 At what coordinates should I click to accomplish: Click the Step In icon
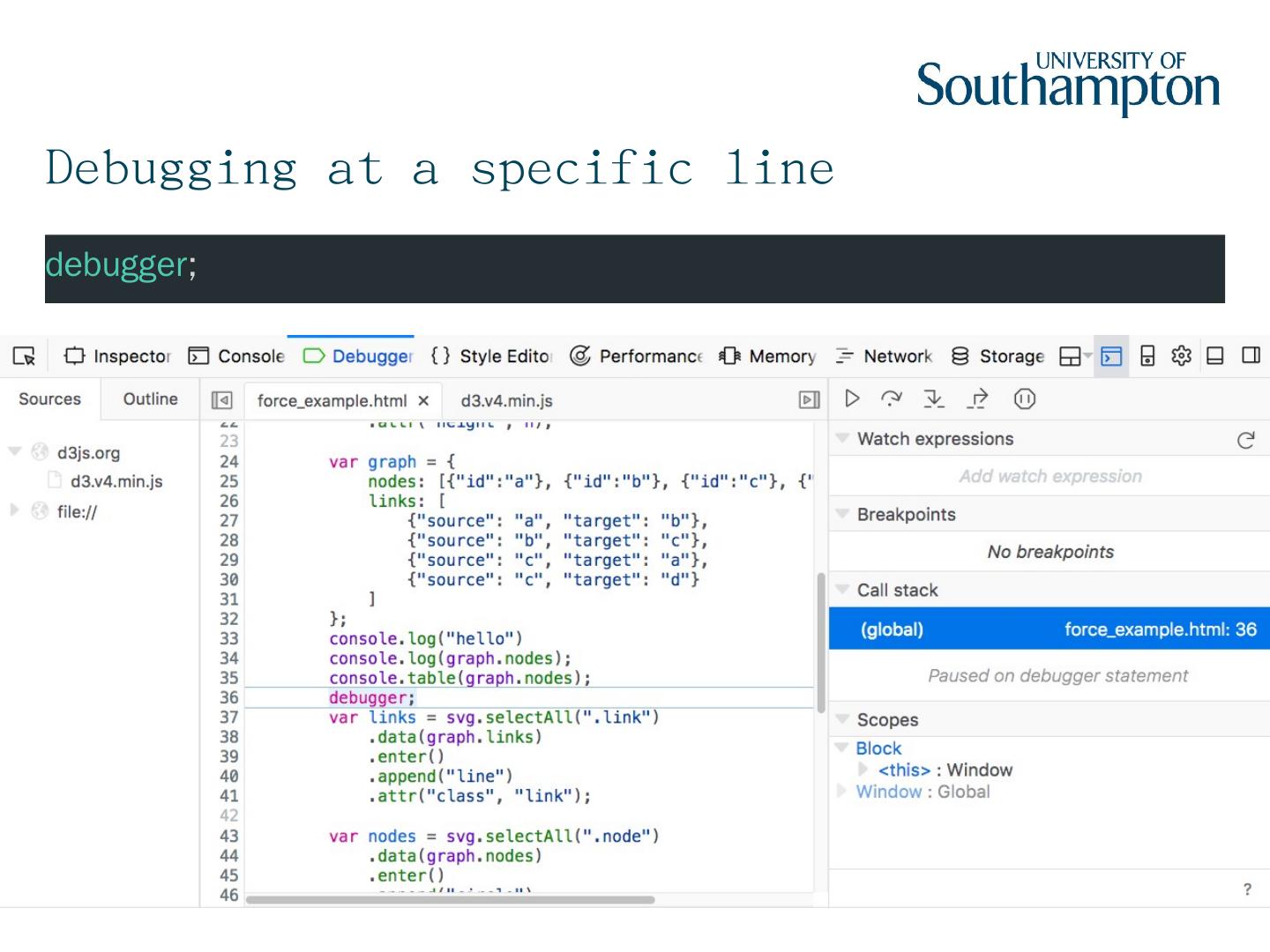coord(934,399)
